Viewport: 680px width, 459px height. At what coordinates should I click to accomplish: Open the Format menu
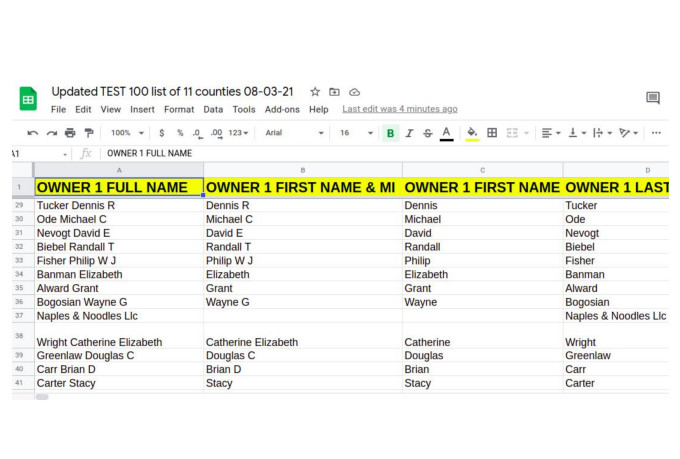[x=179, y=109]
